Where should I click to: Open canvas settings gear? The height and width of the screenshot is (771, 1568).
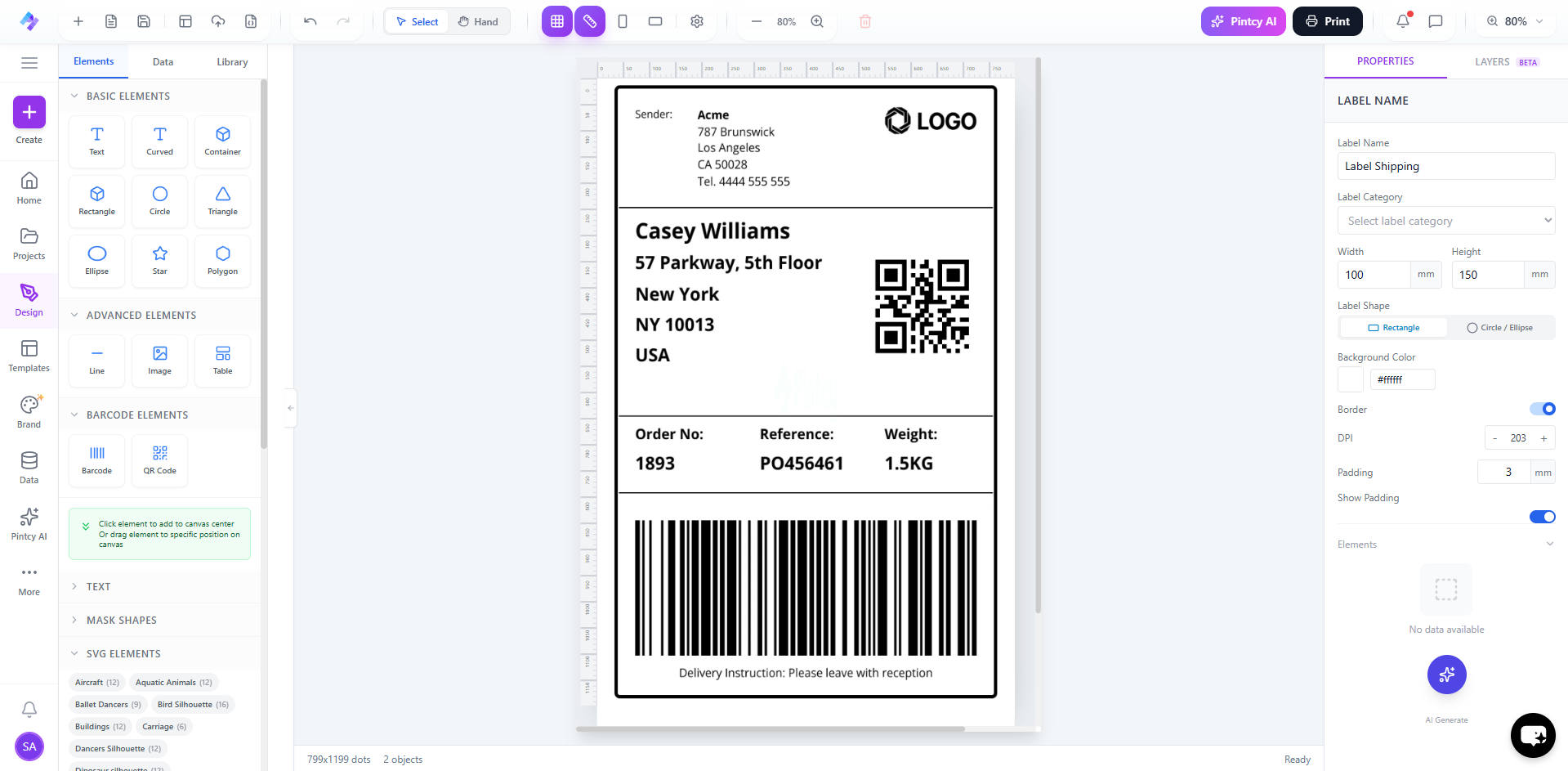697,21
